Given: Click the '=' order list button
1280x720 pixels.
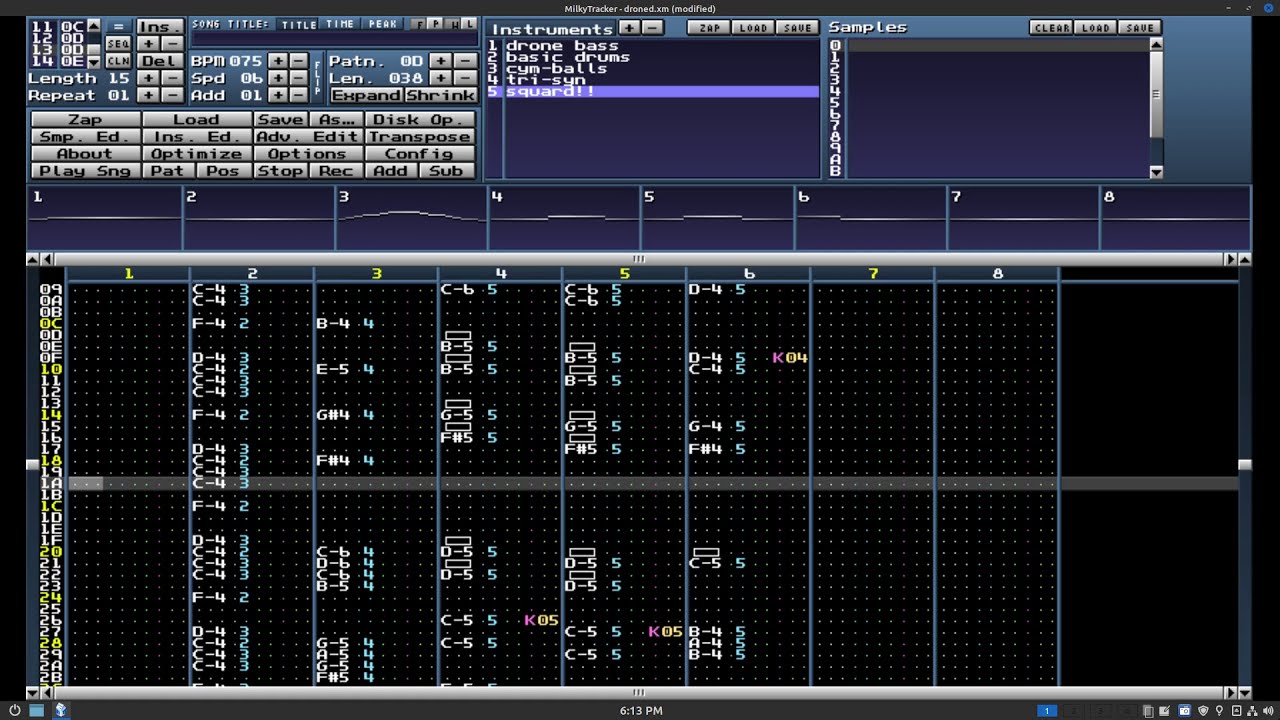Looking at the screenshot, I should point(118,27).
